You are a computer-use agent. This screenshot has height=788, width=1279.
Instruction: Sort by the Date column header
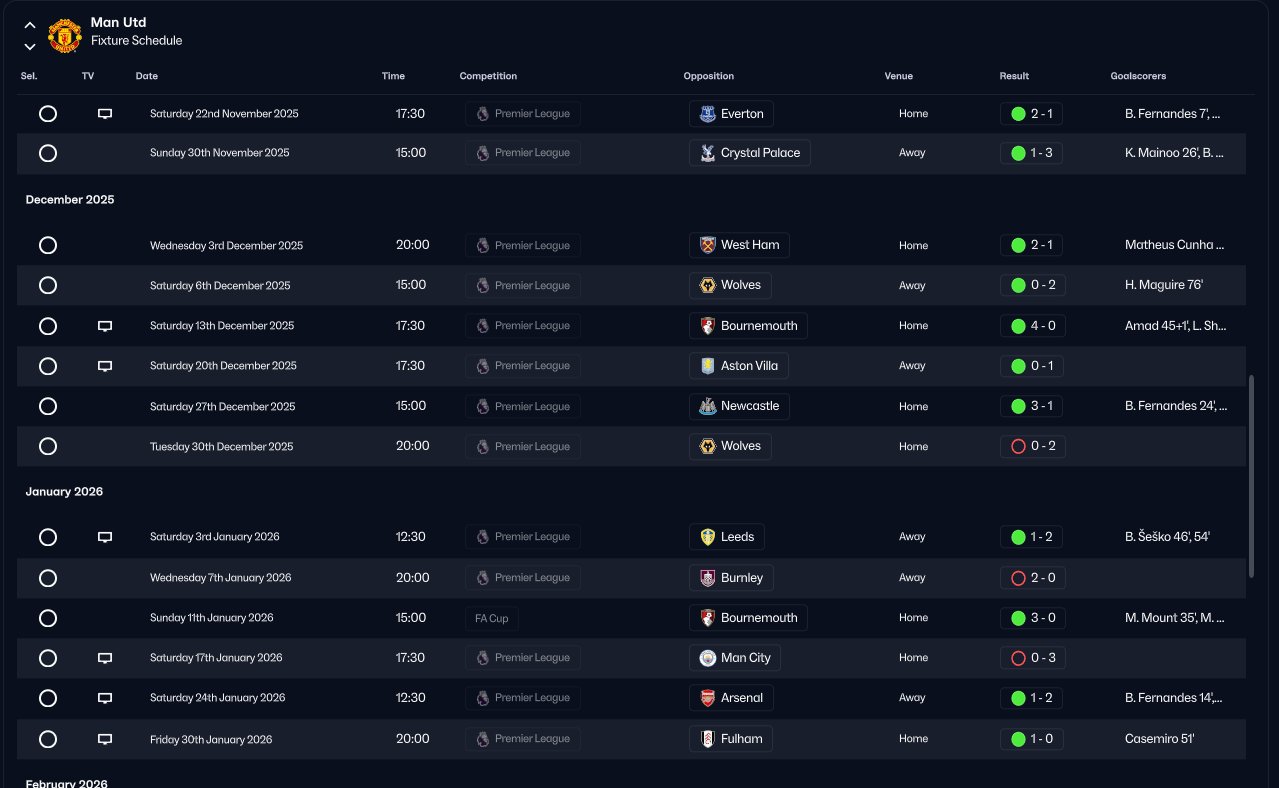pos(147,76)
